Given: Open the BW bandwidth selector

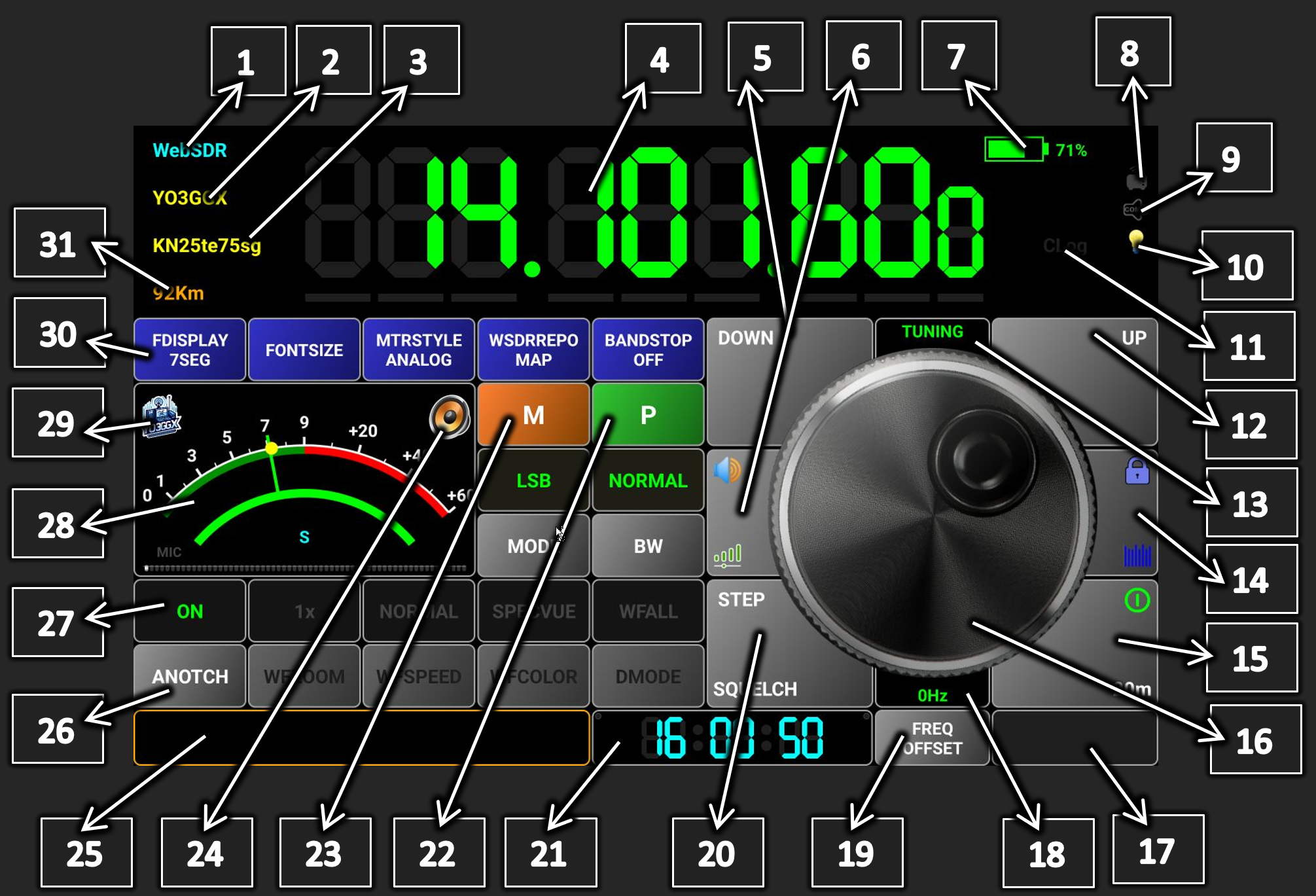Looking at the screenshot, I should tap(648, 546).
